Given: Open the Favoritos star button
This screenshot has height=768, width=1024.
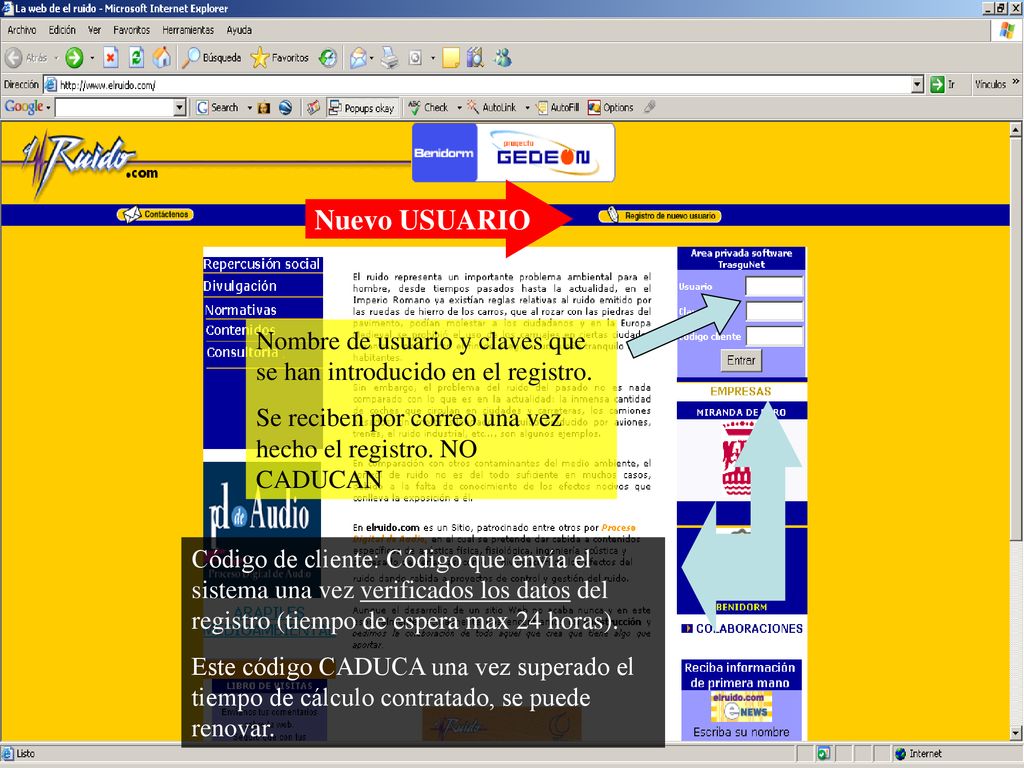Looking at the screenshot, I should 280,58.
